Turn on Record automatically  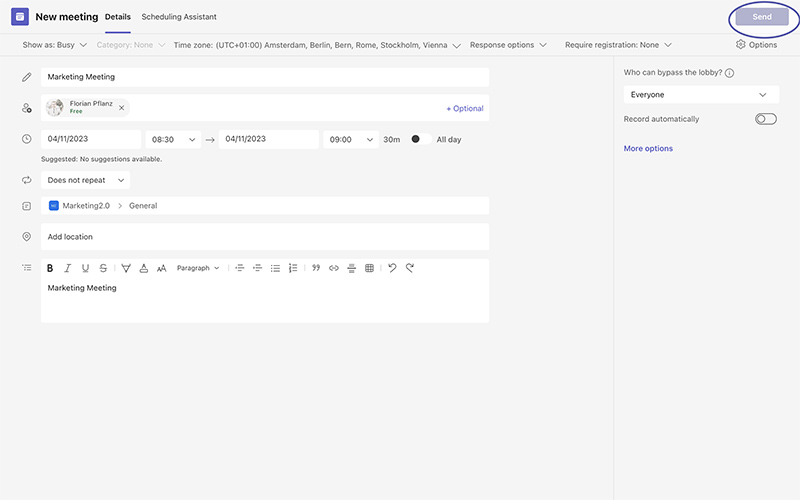766,119
